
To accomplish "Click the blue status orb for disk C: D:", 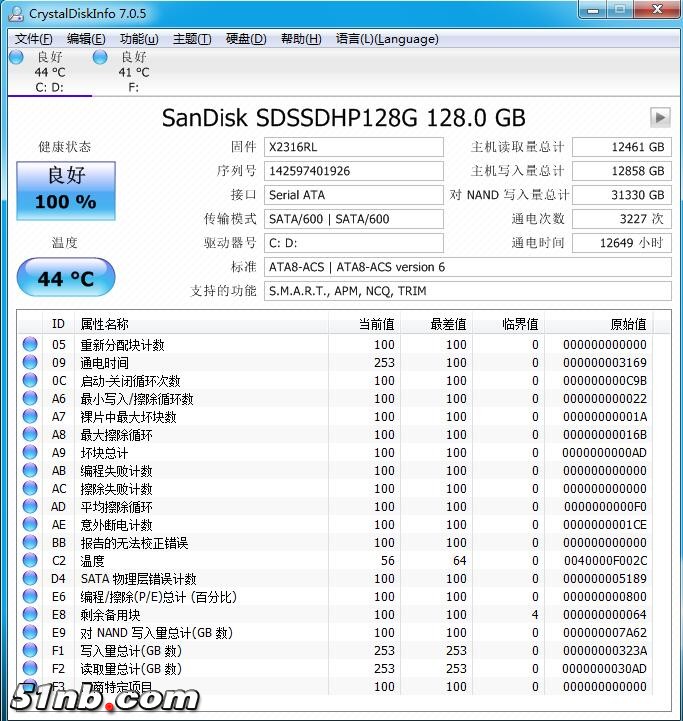I will pyautogui.click(x=17, y=57).
